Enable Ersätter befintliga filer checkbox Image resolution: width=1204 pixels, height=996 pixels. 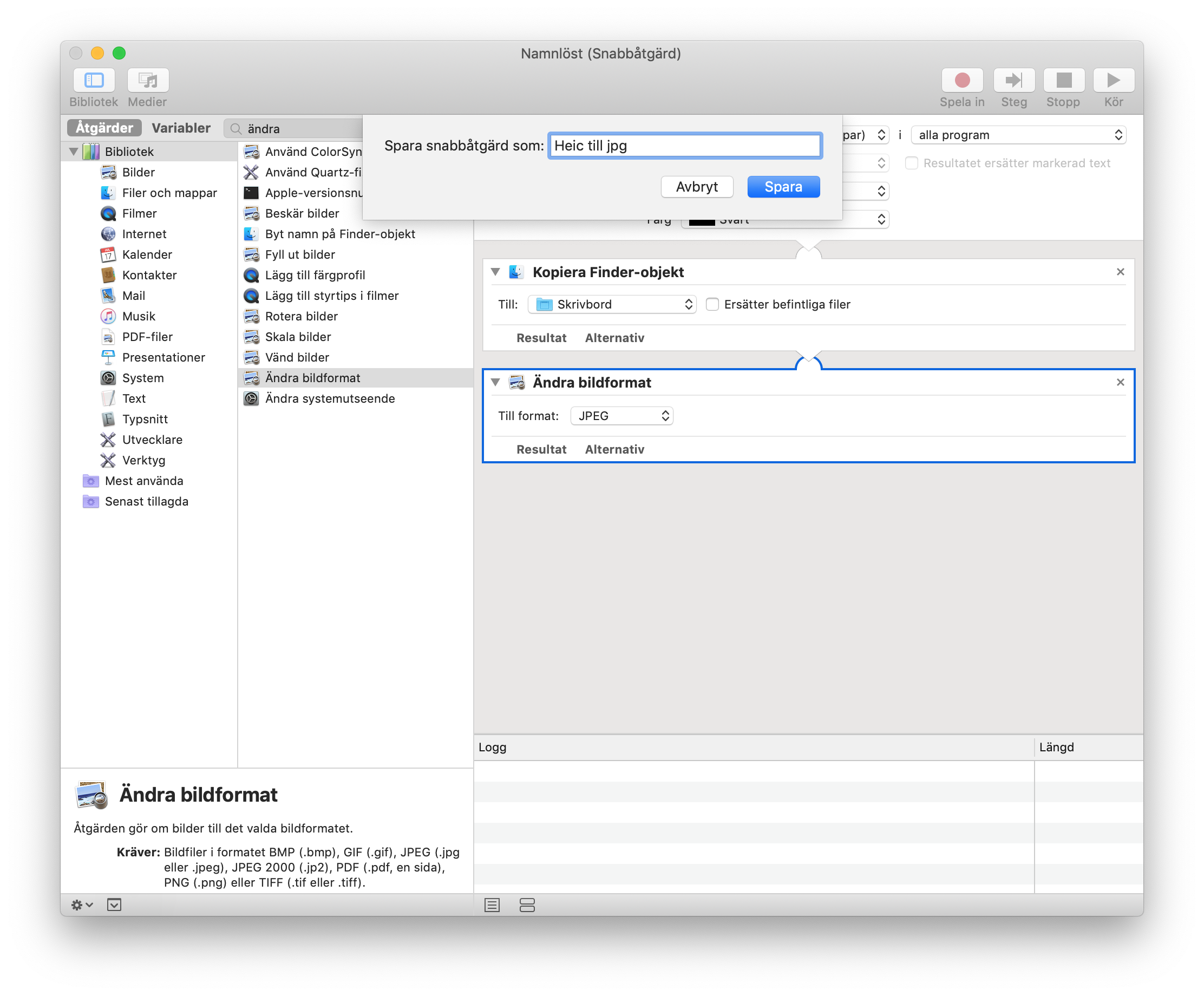click(712, 304)
